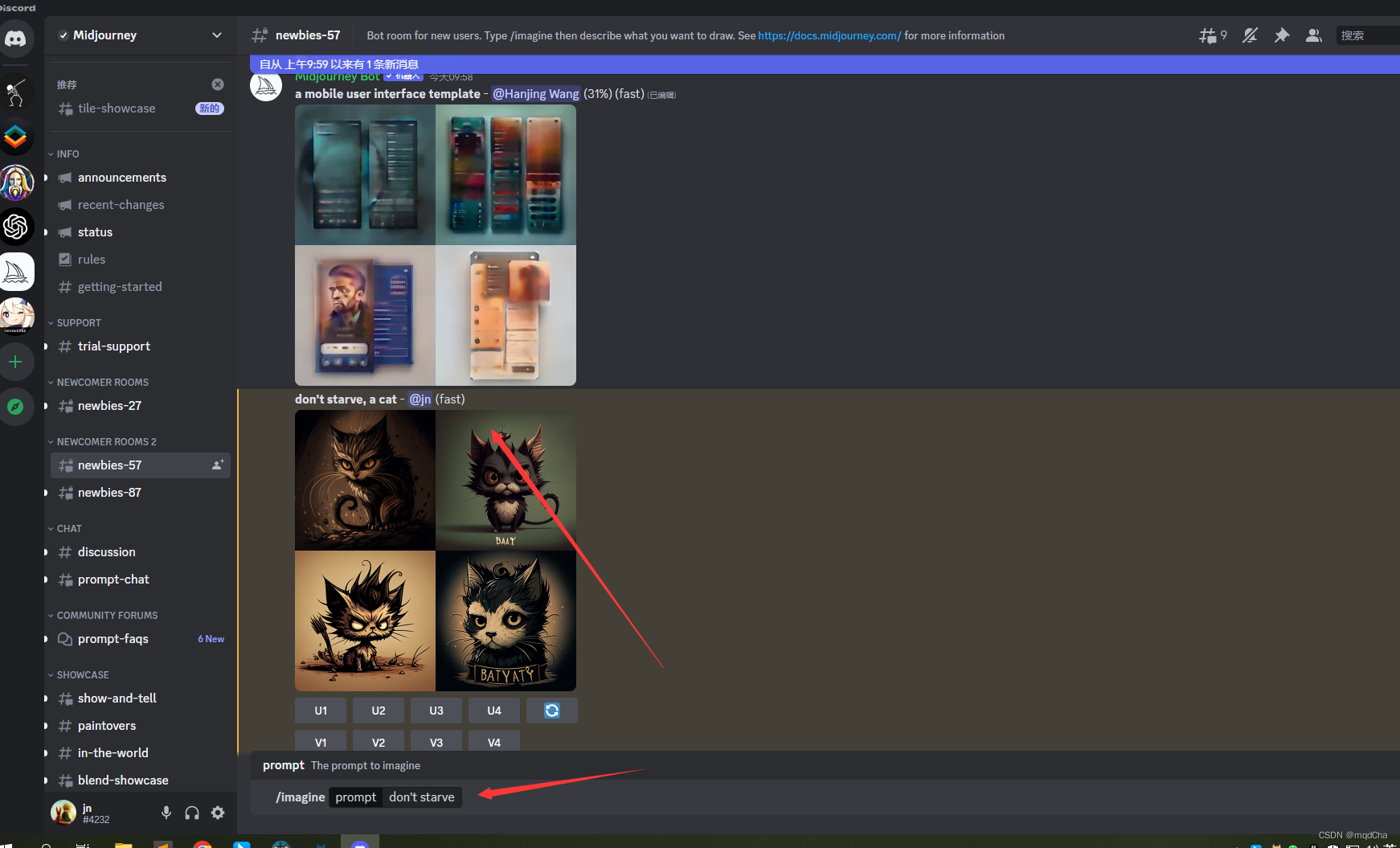Dismiss the recommended channel section
Image resolution: width=1400 pixels, height=848 pixels.
click(x=218, y=84)
